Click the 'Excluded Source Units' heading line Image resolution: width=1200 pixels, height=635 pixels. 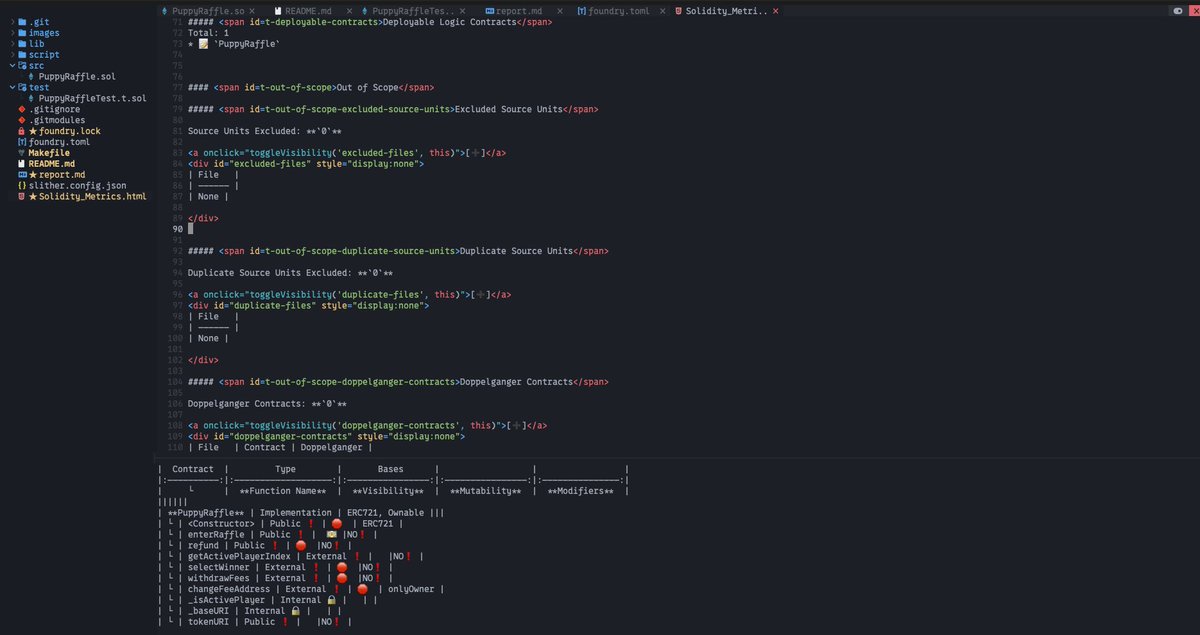pyautogui.click(x=393, y=109)
